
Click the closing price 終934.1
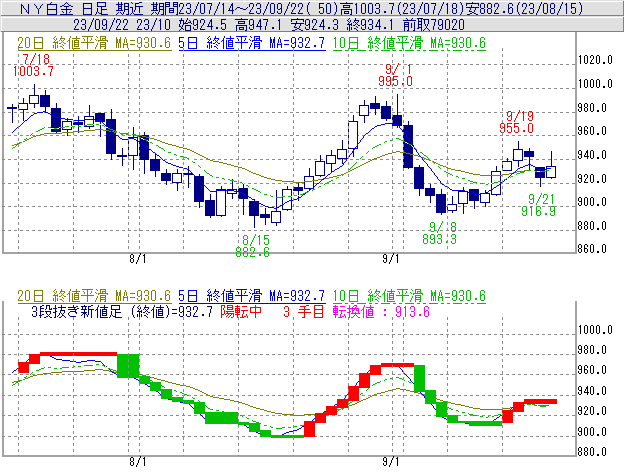click(x=370, y=25)
